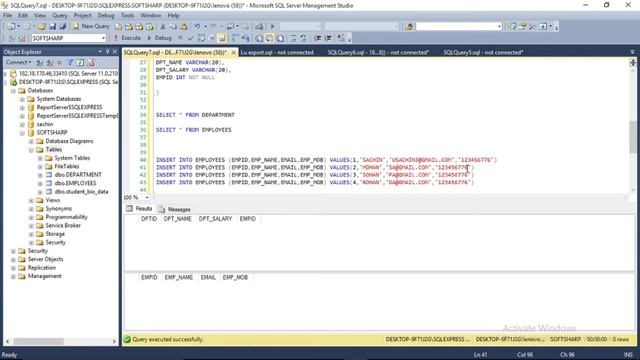The width and height of the screenshot is (640, 360).
Task: Click the New Project icon
Action: click(11, 26)
